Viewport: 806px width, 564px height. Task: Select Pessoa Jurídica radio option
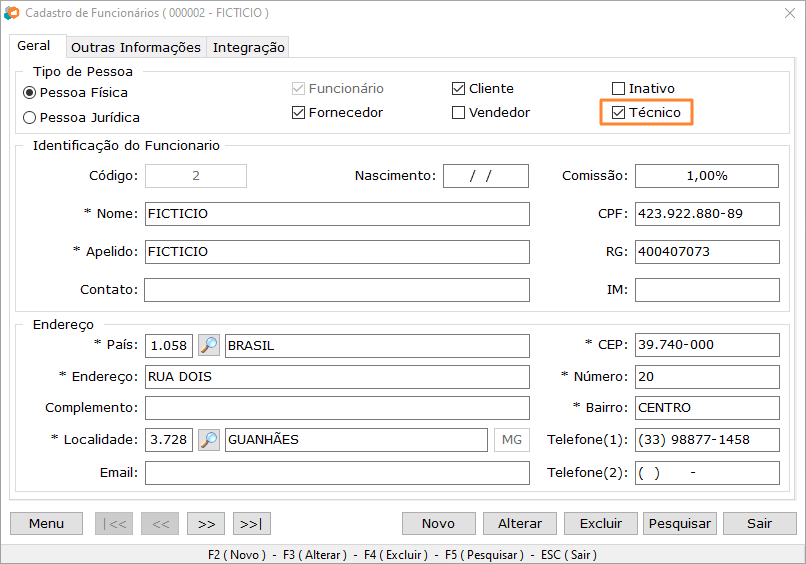pyautogui.click(x=30, y=118)
